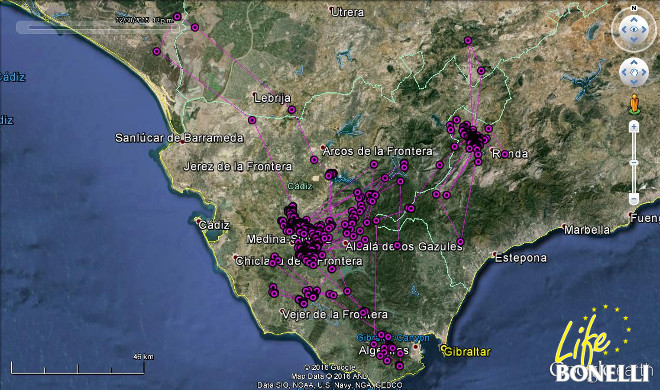This screenshot has width=660, height=390.
Task: Click the look-right arrow on the compass
Action: click(644, 29)
